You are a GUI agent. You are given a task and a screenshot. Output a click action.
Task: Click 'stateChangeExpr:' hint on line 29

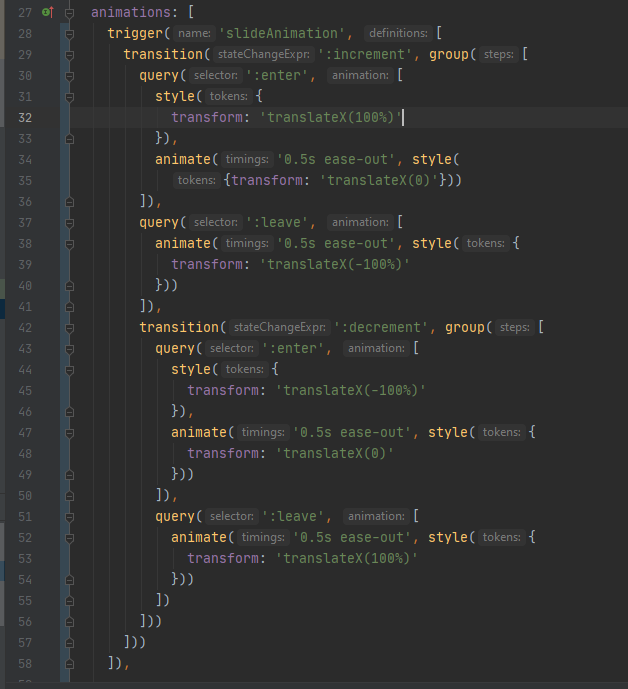click(x=264, y=54)
